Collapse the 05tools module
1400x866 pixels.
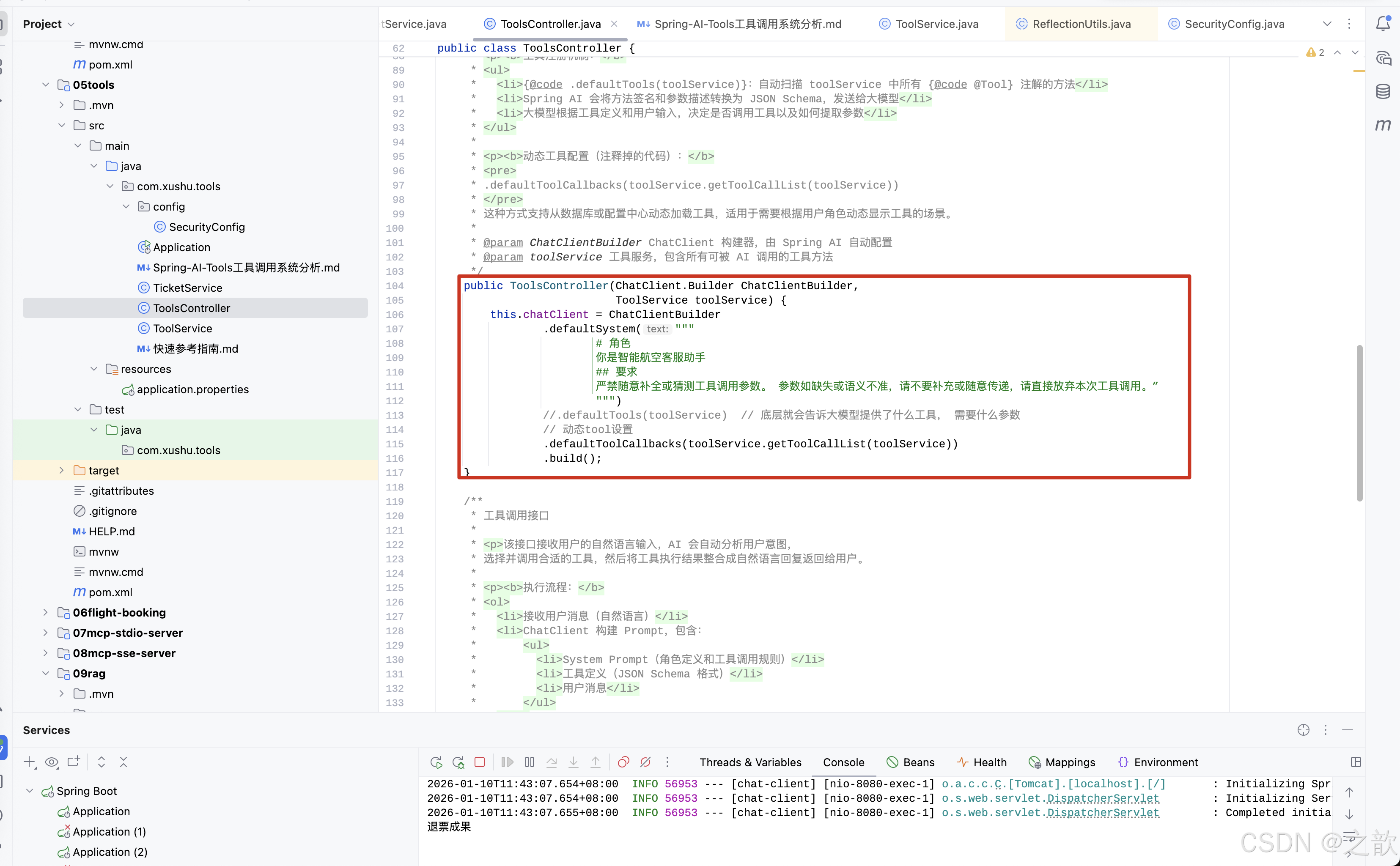pos(46,85)
